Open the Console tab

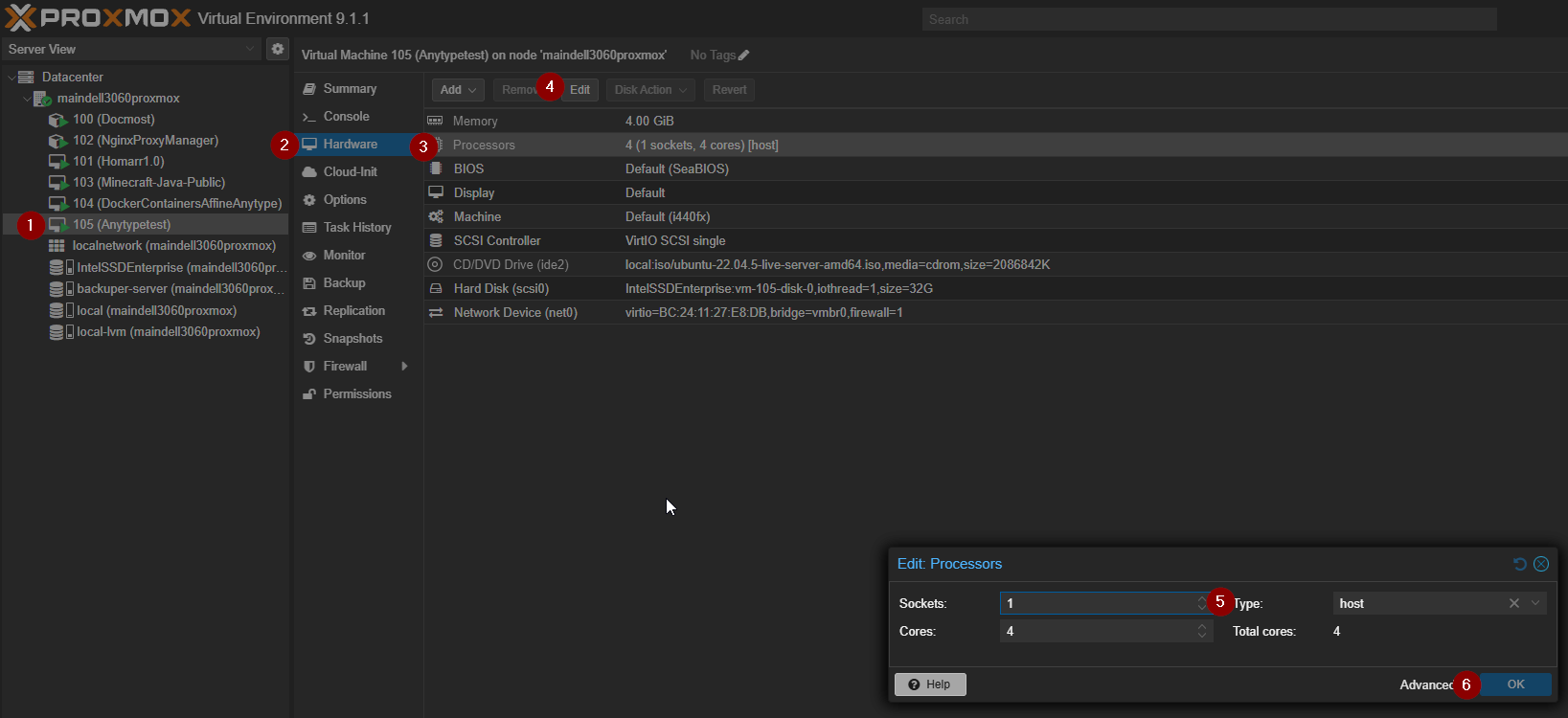[x=346, y=117]
